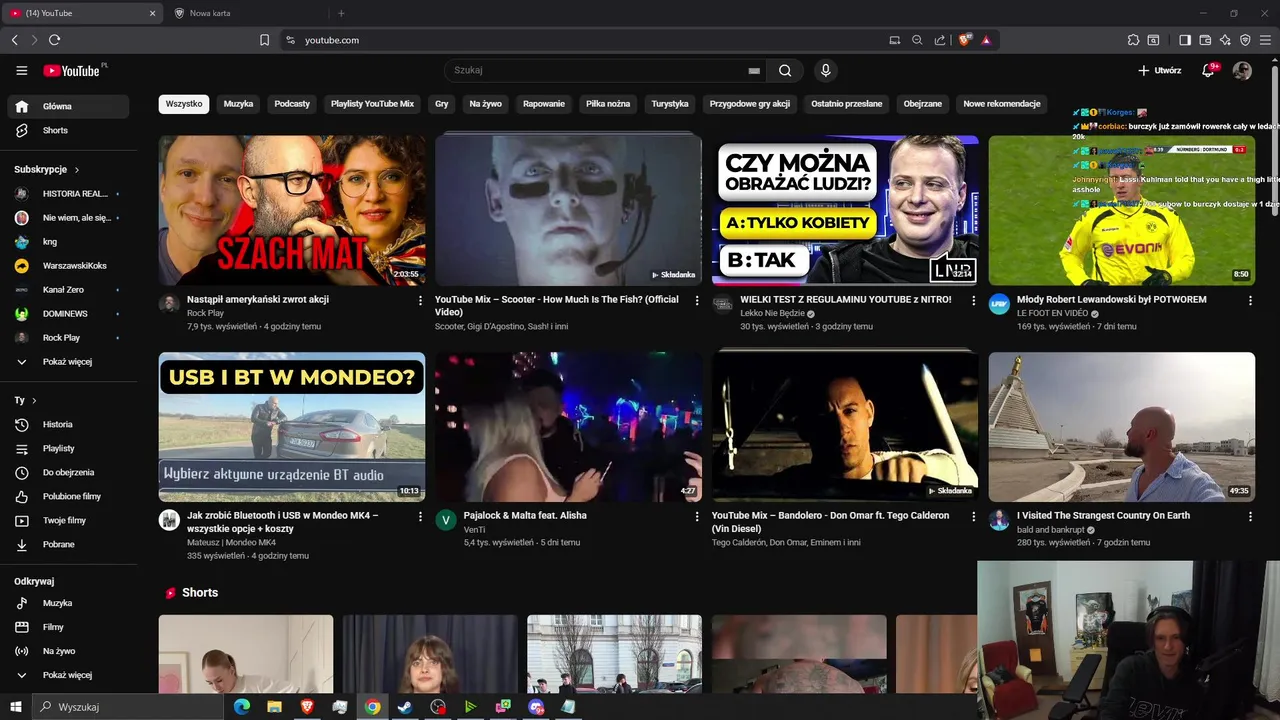The height and width of the screenshot is (720, 1280).
Task: Open WarszawskiKoks subscription
Action: click(x=68, y=266)
